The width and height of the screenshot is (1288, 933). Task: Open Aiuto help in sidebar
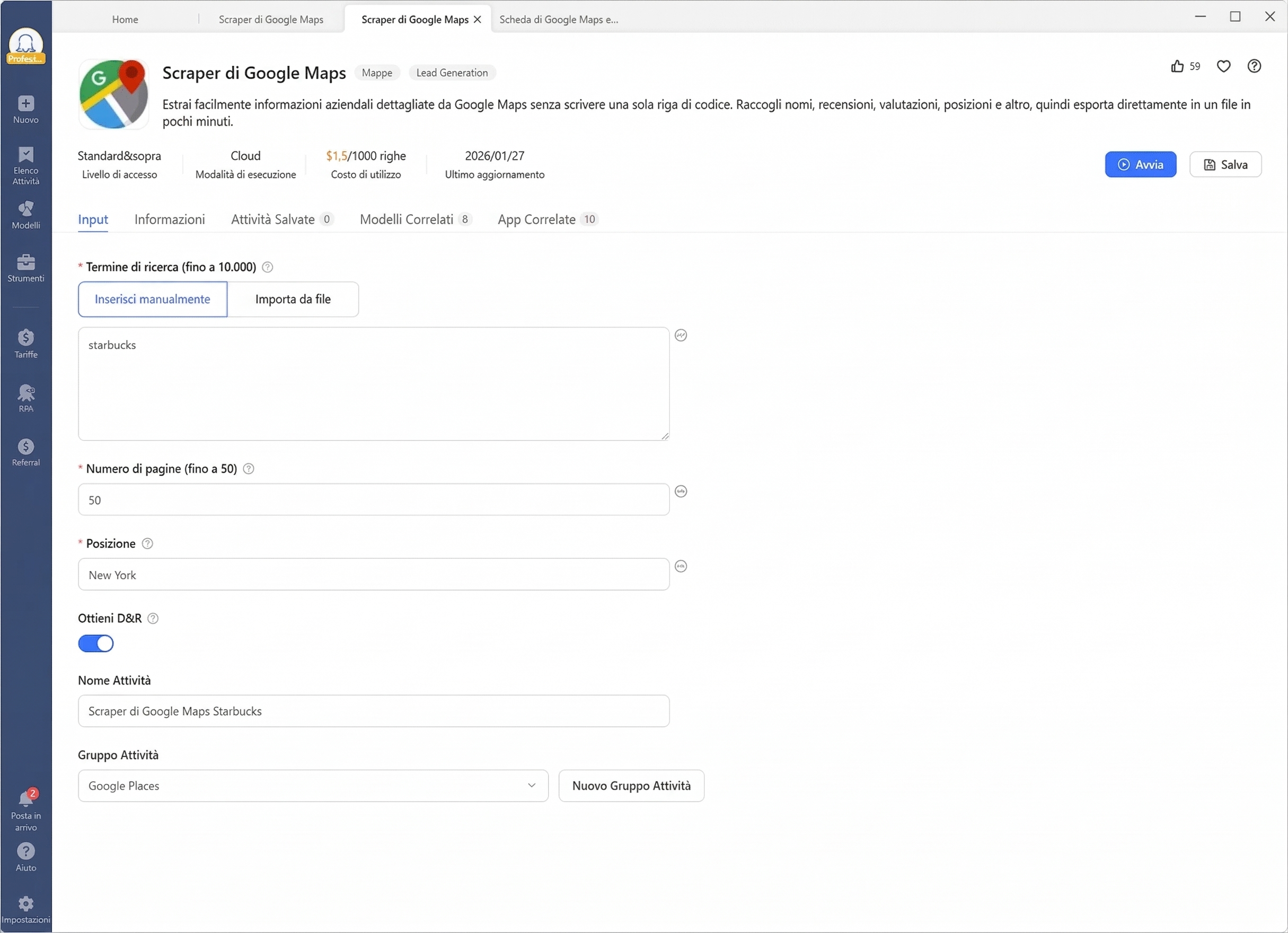(x=25, y=858)
